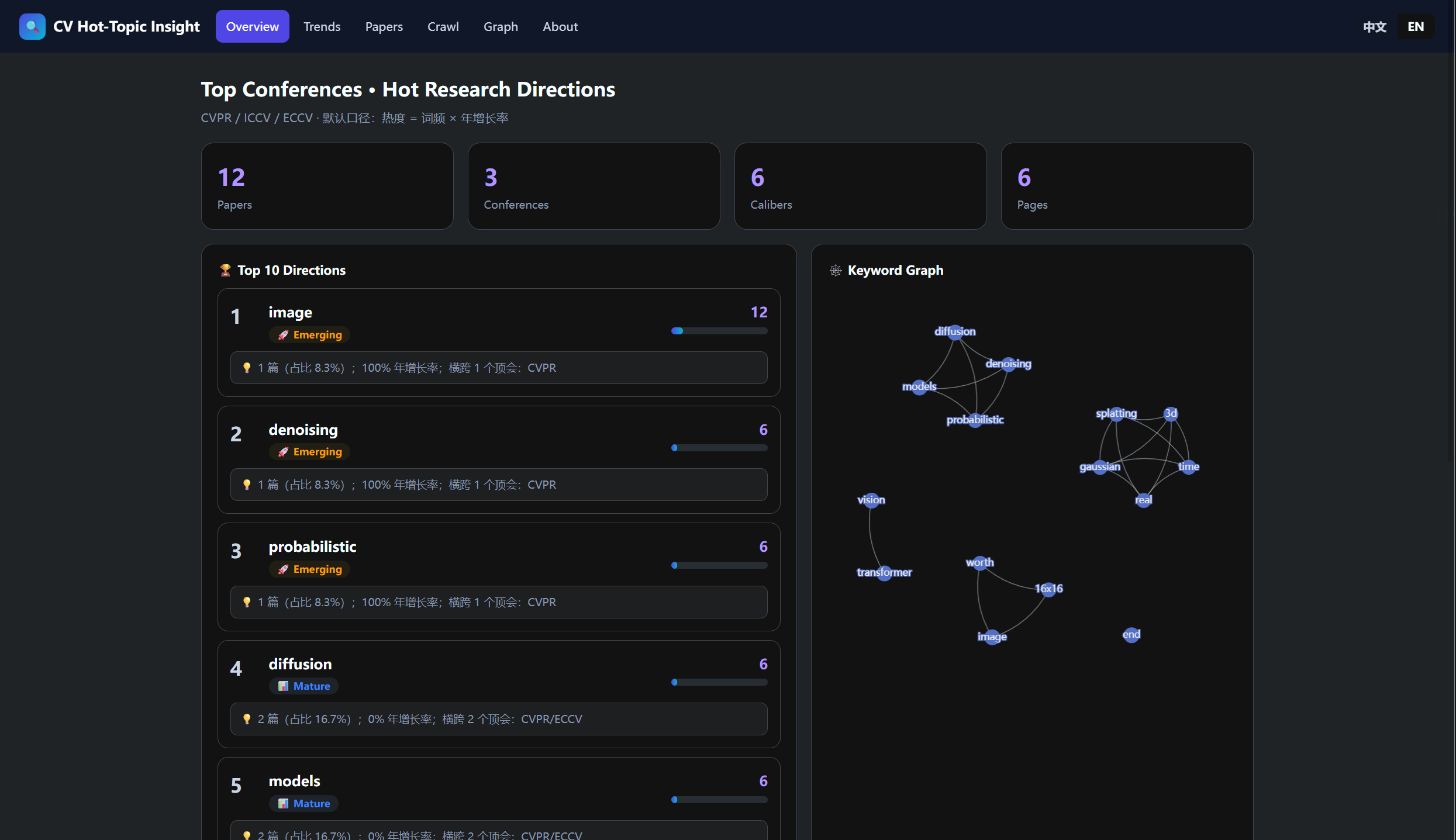Open the Crawl tab
The height and width of the screenshot is (840, 1456).
443,26
